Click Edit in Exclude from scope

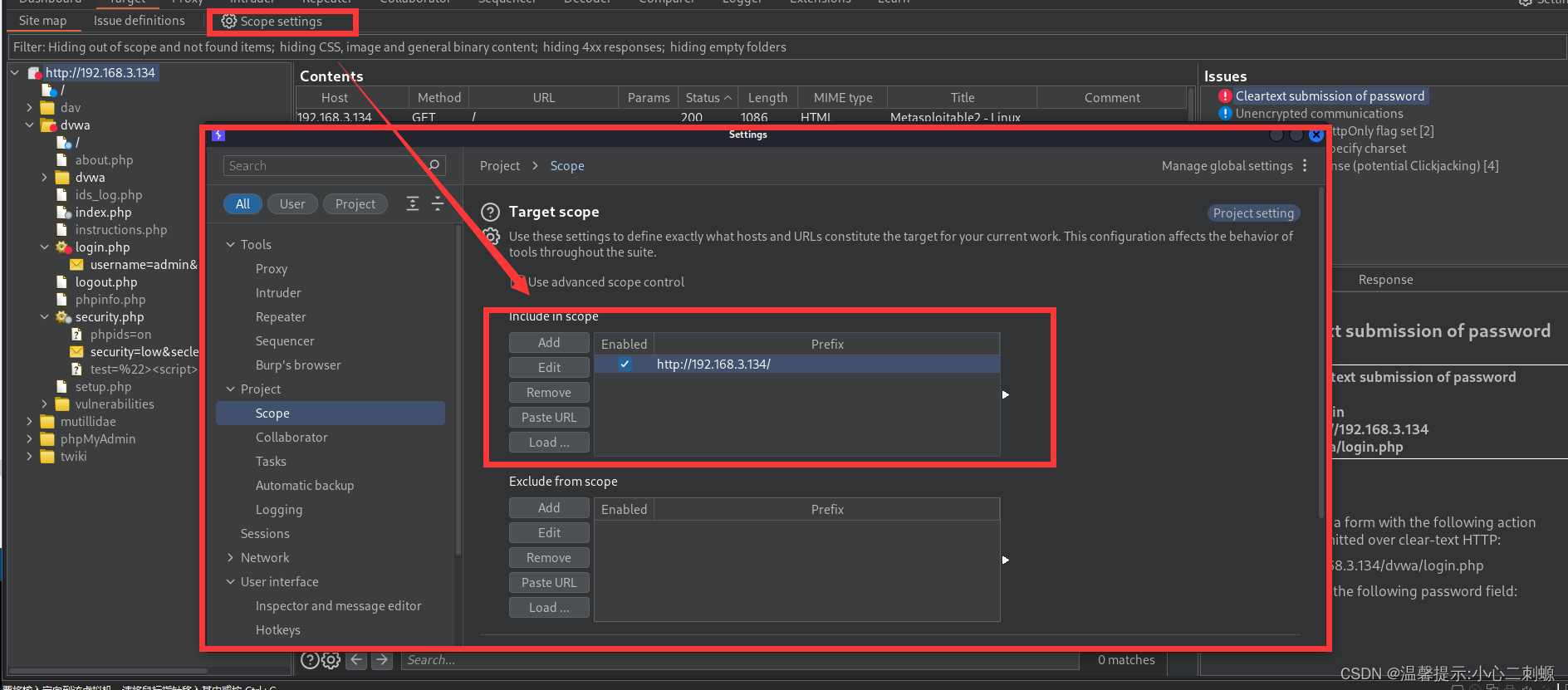(549, 533)
